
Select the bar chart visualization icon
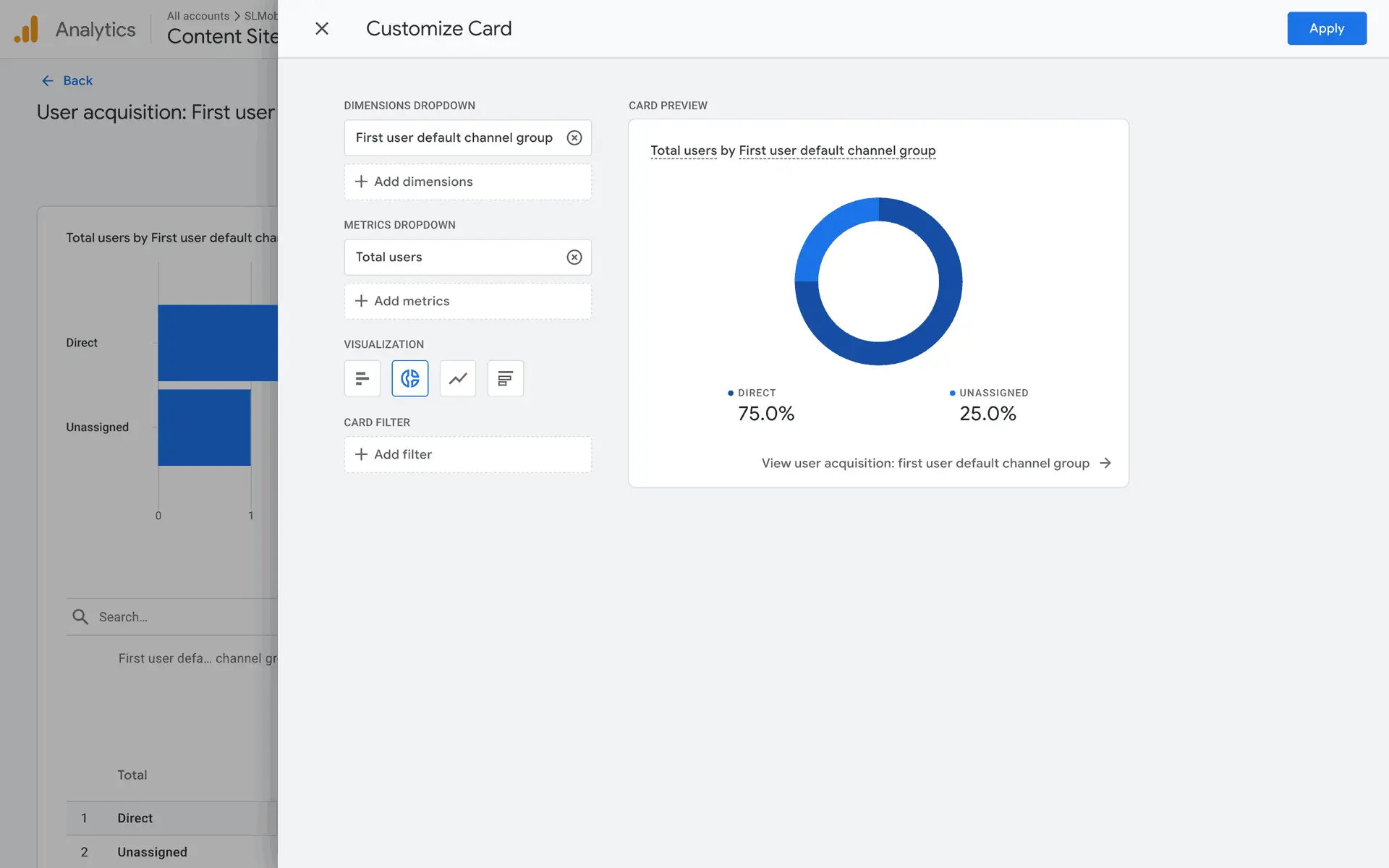(362, 378)
